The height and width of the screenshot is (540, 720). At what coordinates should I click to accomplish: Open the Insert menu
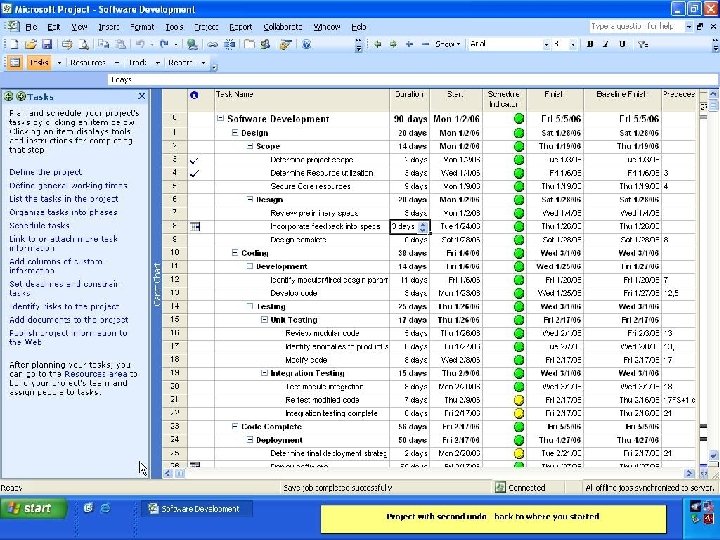tap(108, 27)
